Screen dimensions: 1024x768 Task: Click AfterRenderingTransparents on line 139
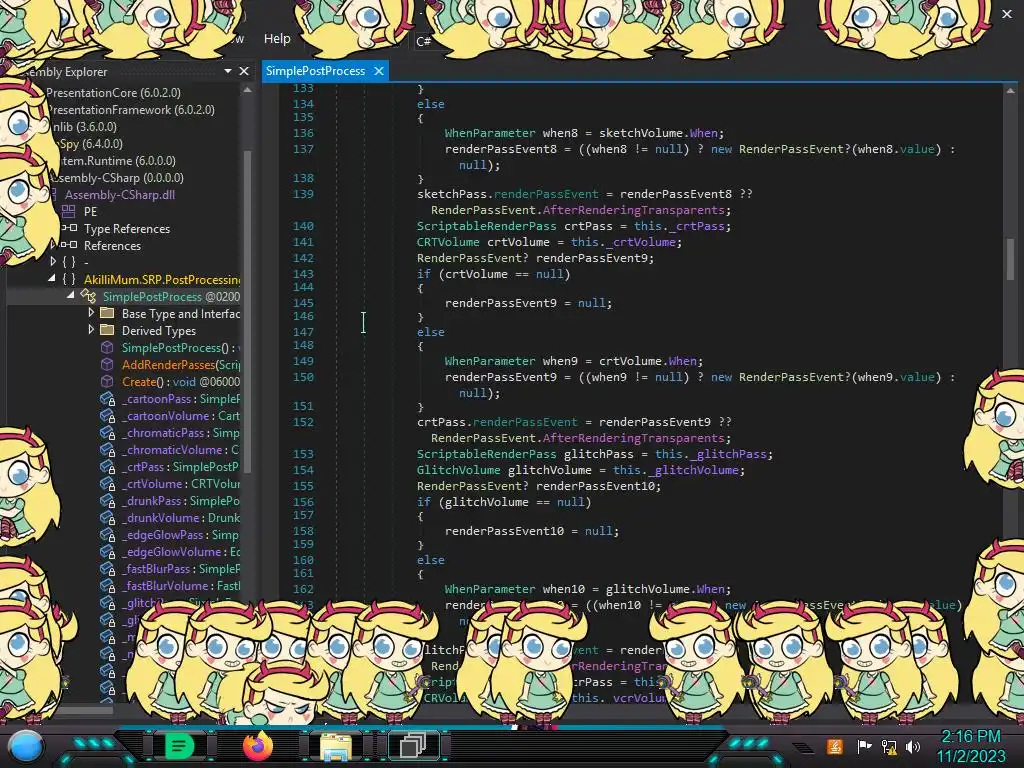[633, 210]
